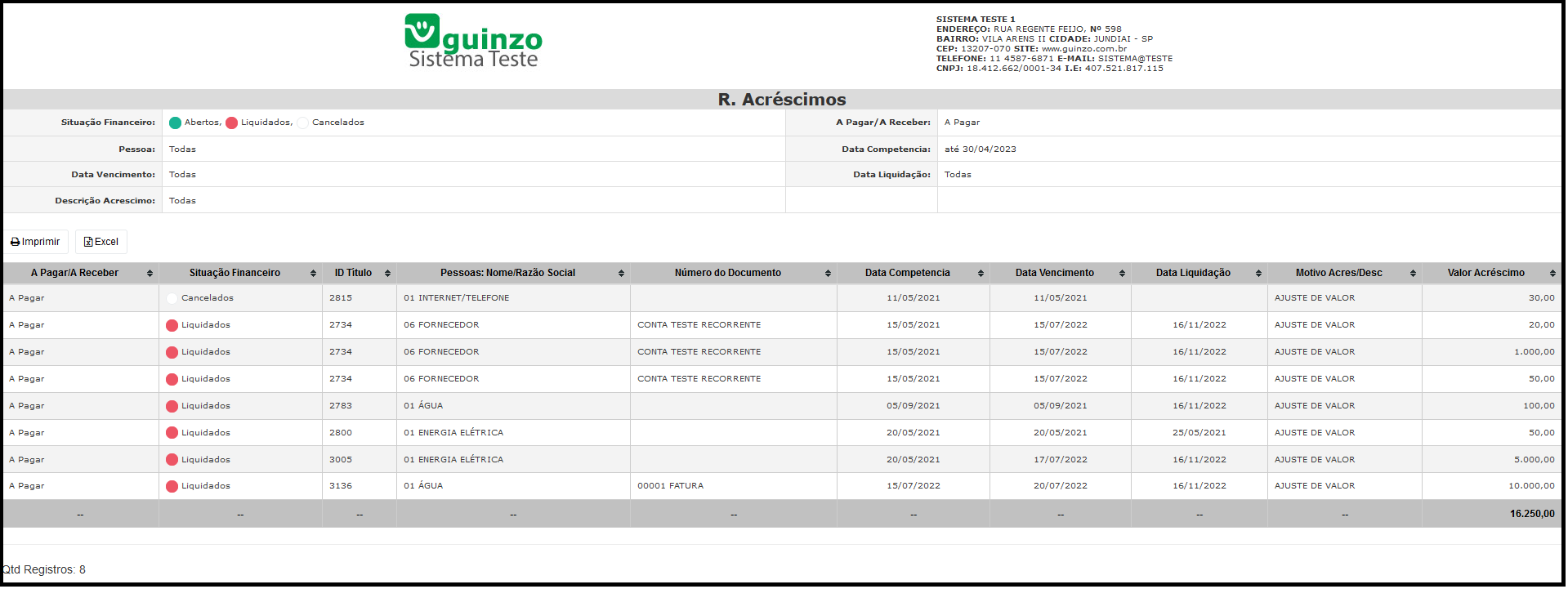Click the ID cell 2800
This screenshot has height=589, width=1568.
[x=360, y=433]
